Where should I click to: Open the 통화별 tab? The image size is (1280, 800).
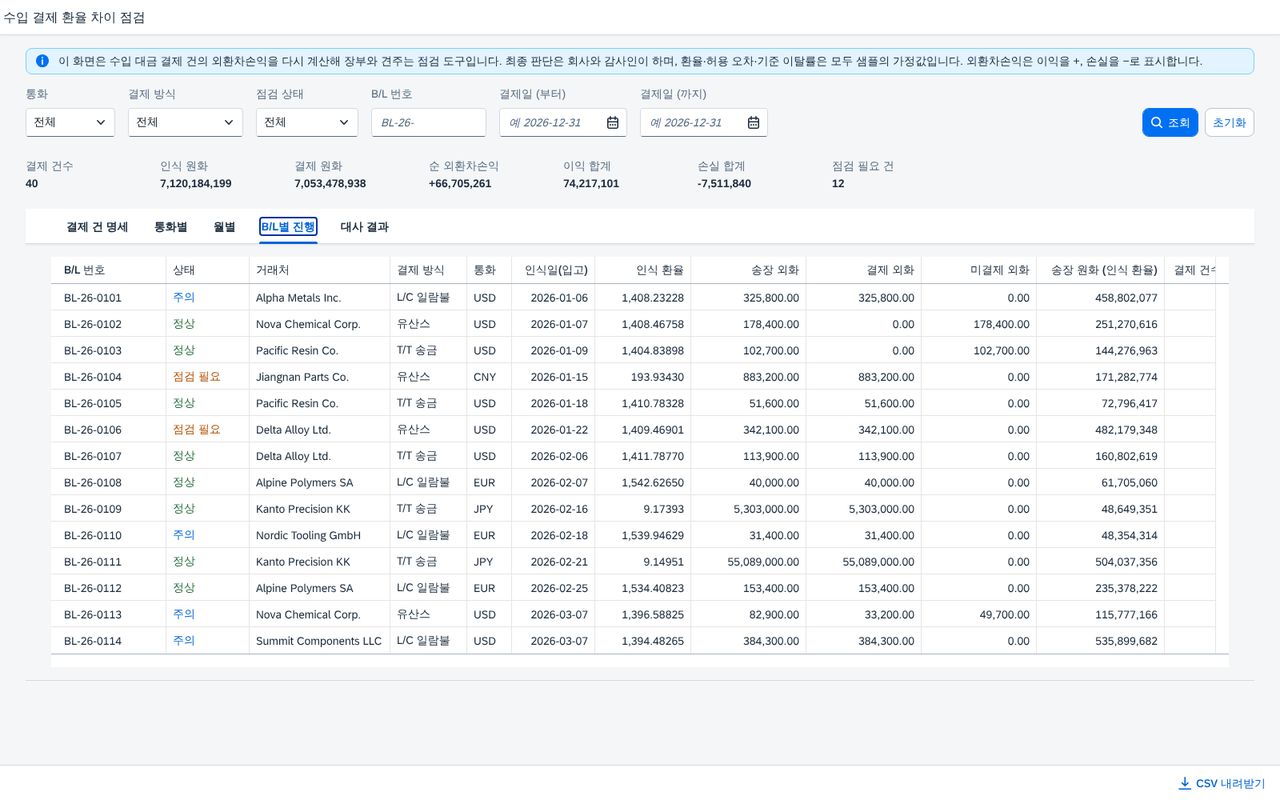click(171, 227)
